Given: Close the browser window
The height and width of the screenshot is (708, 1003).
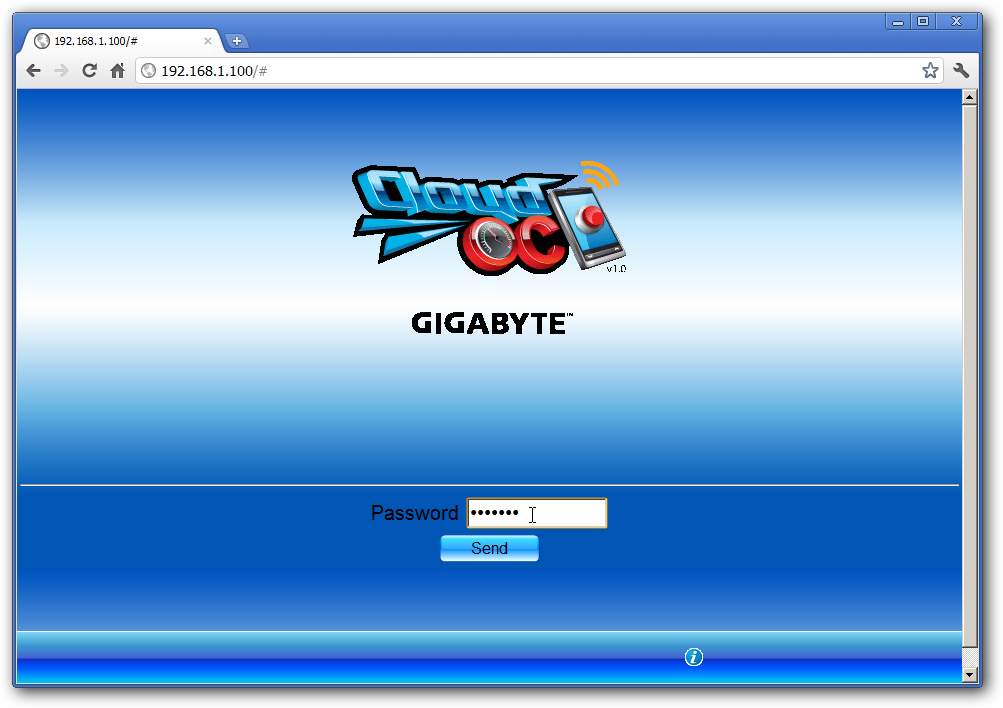Looking at the screenshot, I should (956, 22).
